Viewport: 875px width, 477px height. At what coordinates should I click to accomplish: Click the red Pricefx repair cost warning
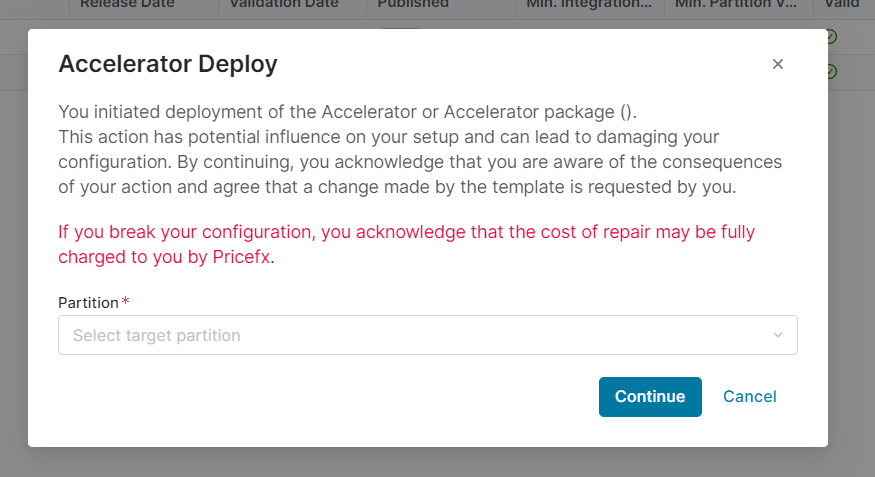(406, 243)
